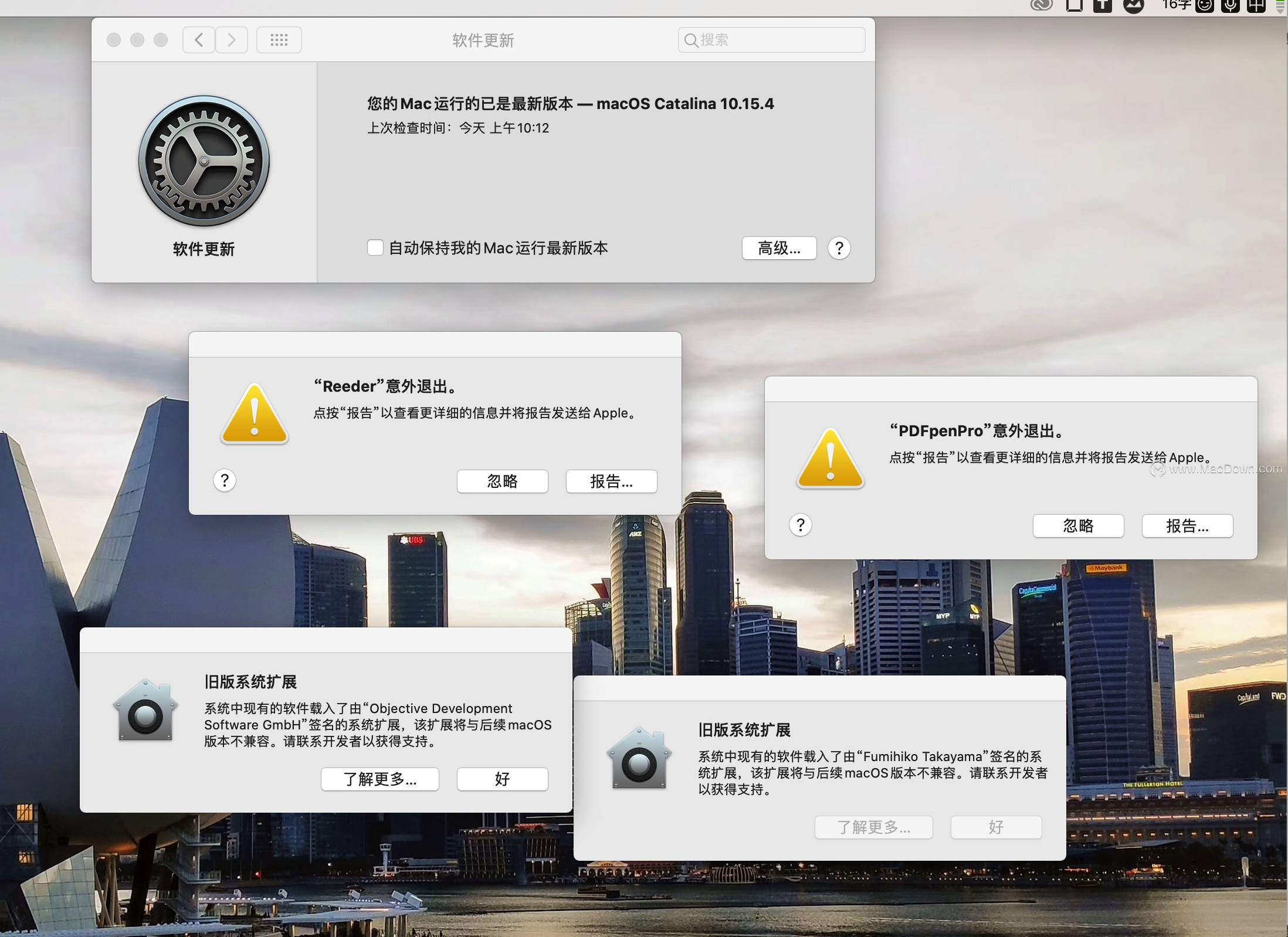The width and height of the screenshot is (1288, 937).
Task: Click the 16字 word count menu item
Action: [1177, 5]
